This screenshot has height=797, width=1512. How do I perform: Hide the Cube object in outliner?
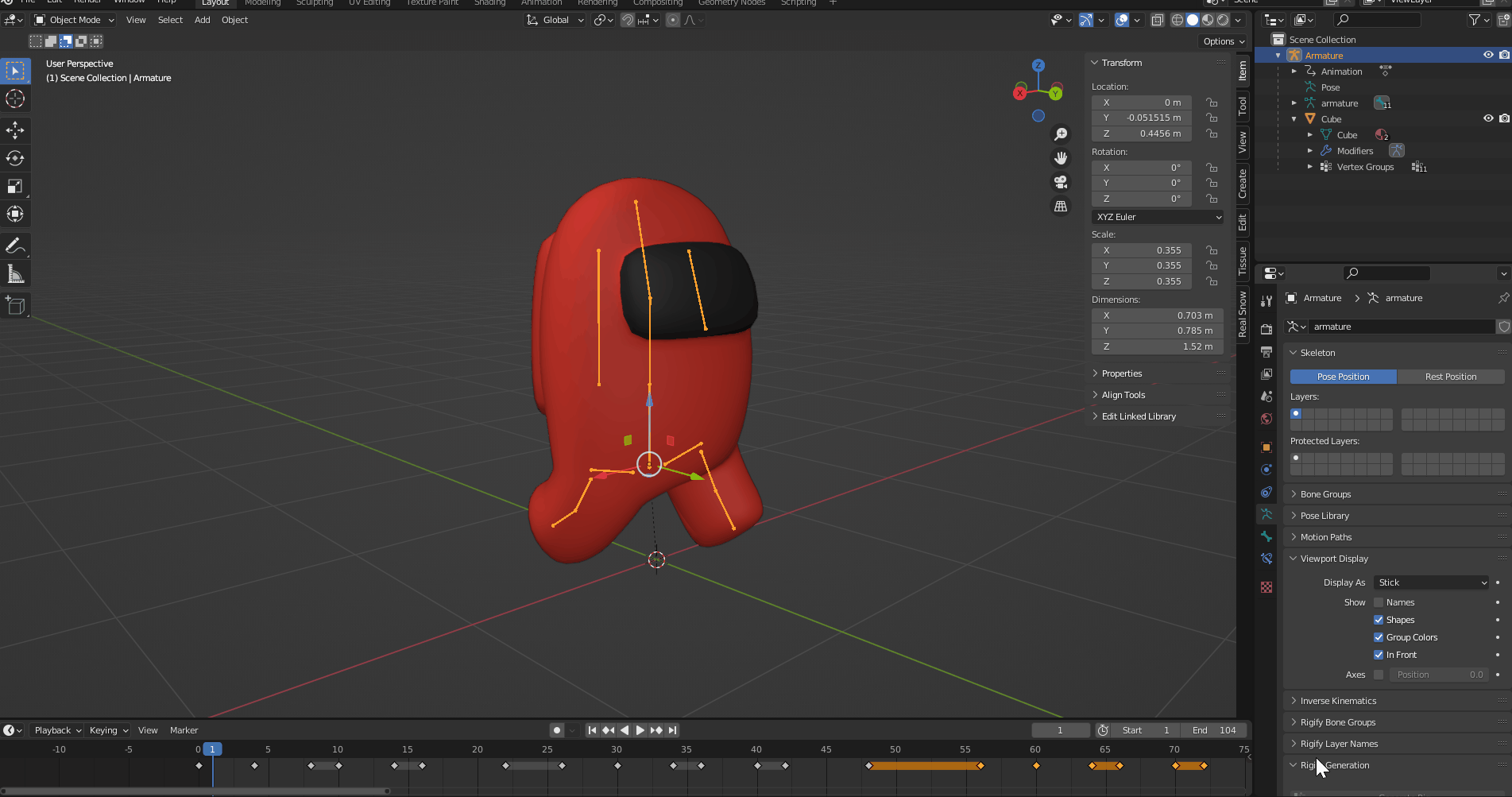(x=1488, y=118)
